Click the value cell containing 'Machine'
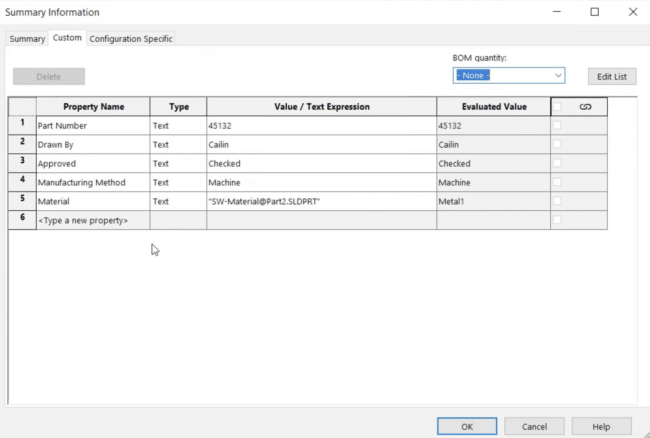Image resolution: width=650 pixels, height=438 pixels. click(x=322, y=183)
